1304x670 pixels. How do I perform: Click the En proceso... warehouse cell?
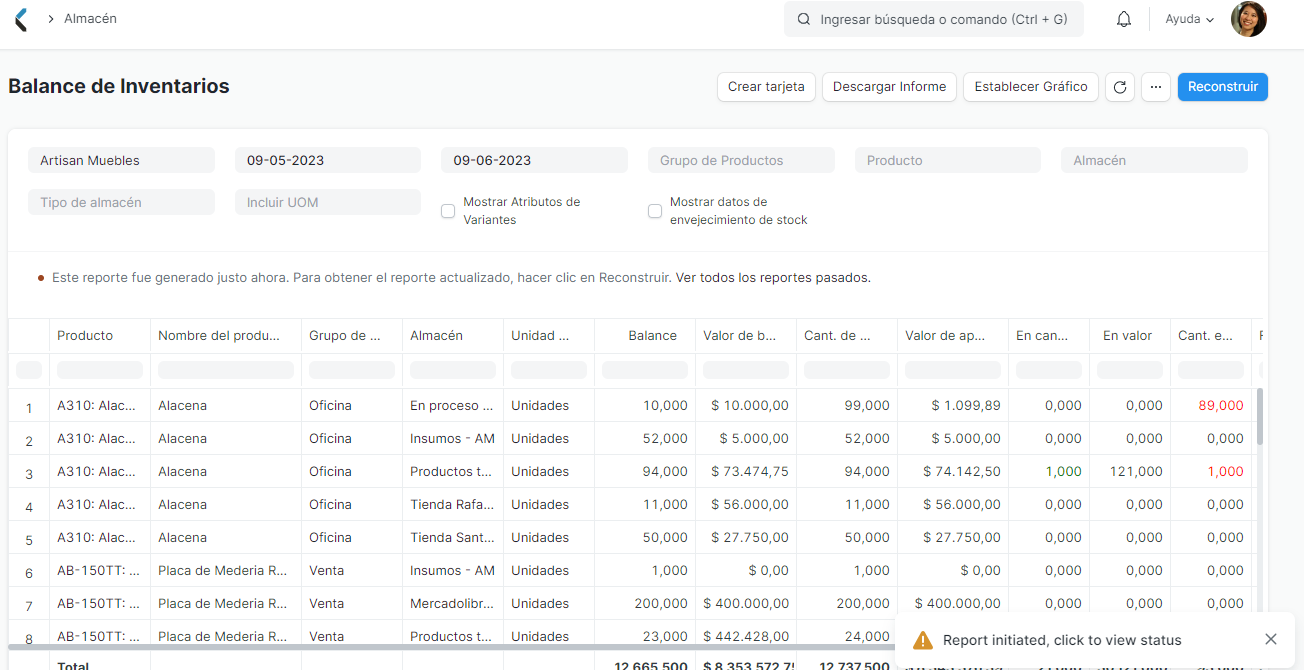pyautogui.click(x=453, y=405)
